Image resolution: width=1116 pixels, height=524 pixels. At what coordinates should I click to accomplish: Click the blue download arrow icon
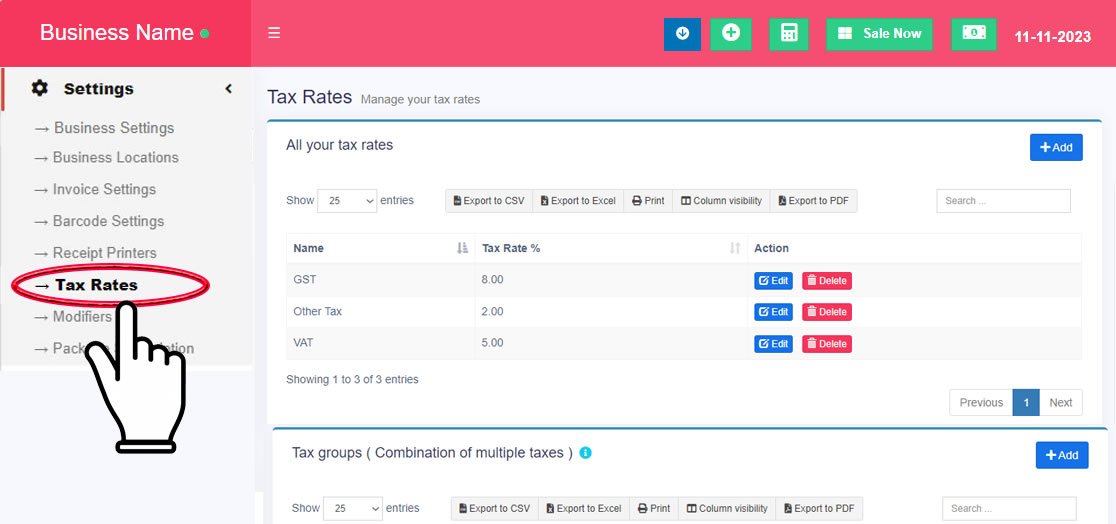coord(682,33)
